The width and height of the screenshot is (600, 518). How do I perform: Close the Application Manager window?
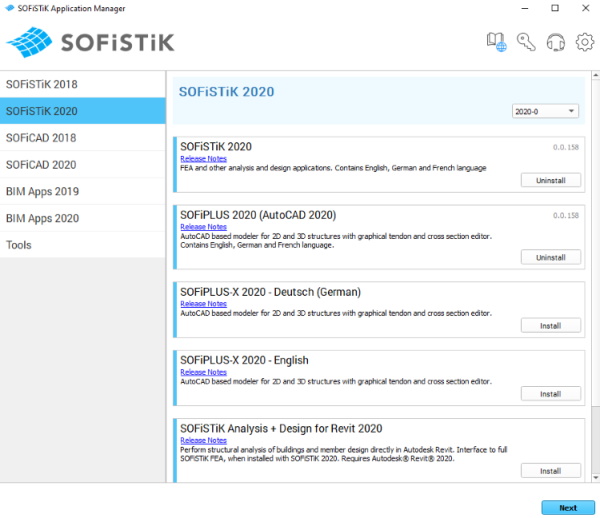[585, 8]
